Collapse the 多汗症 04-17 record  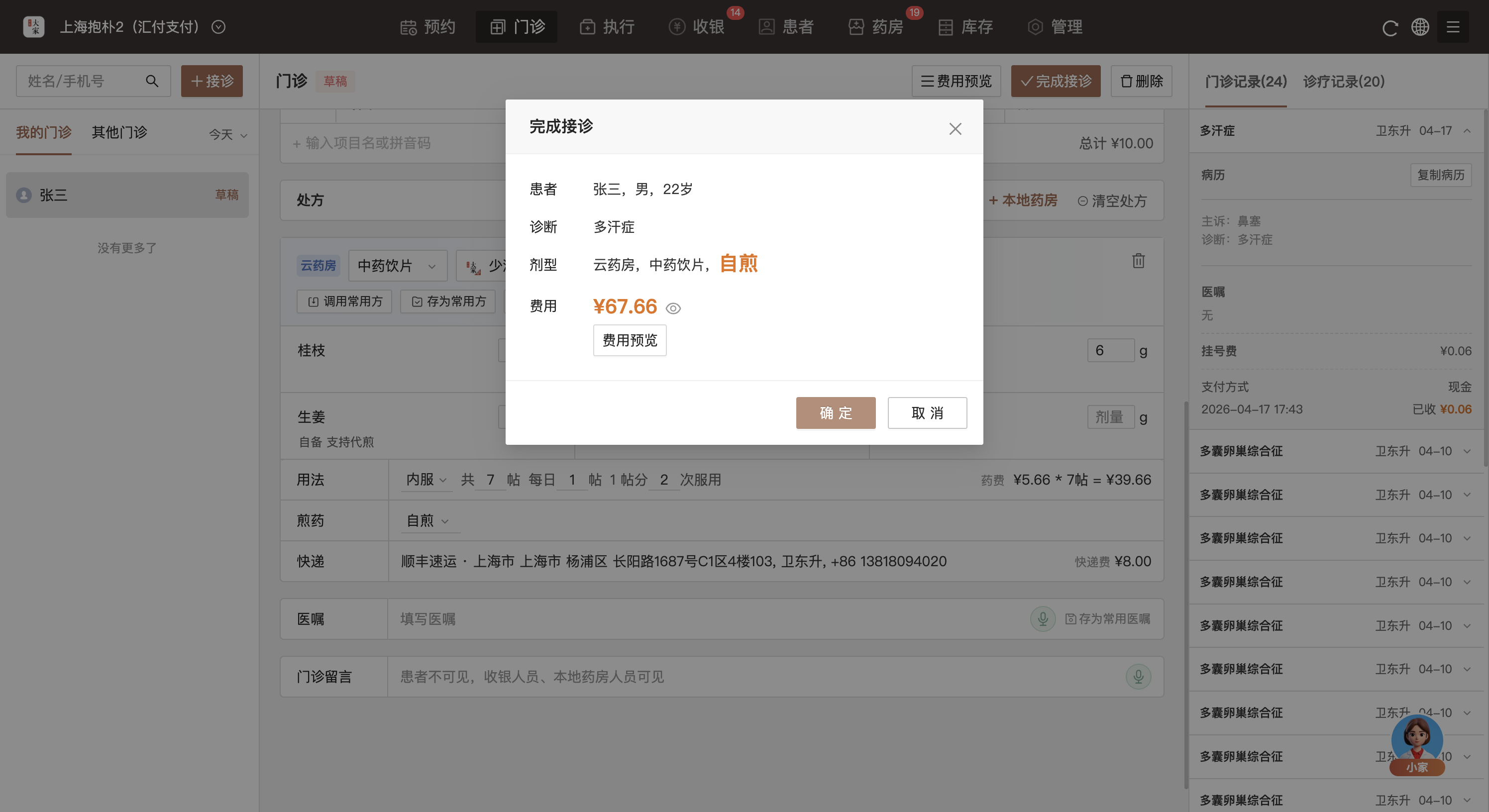(x=1467, y=131)
